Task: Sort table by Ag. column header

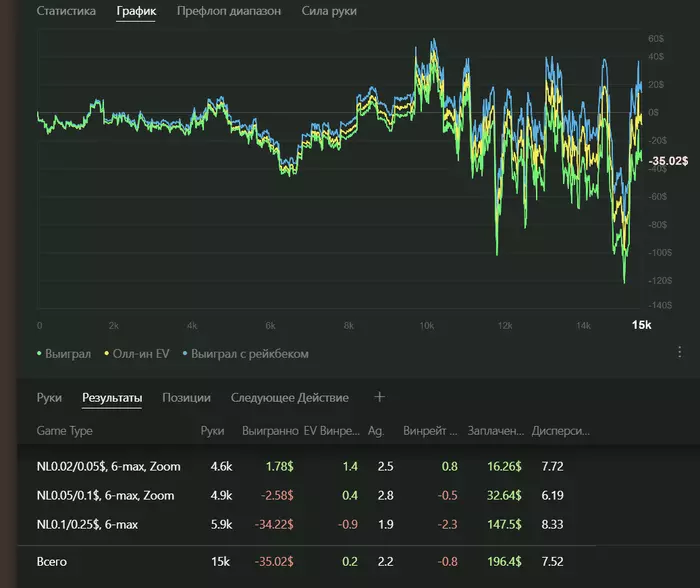Action: pyautogui.click(x=376, y=431)
